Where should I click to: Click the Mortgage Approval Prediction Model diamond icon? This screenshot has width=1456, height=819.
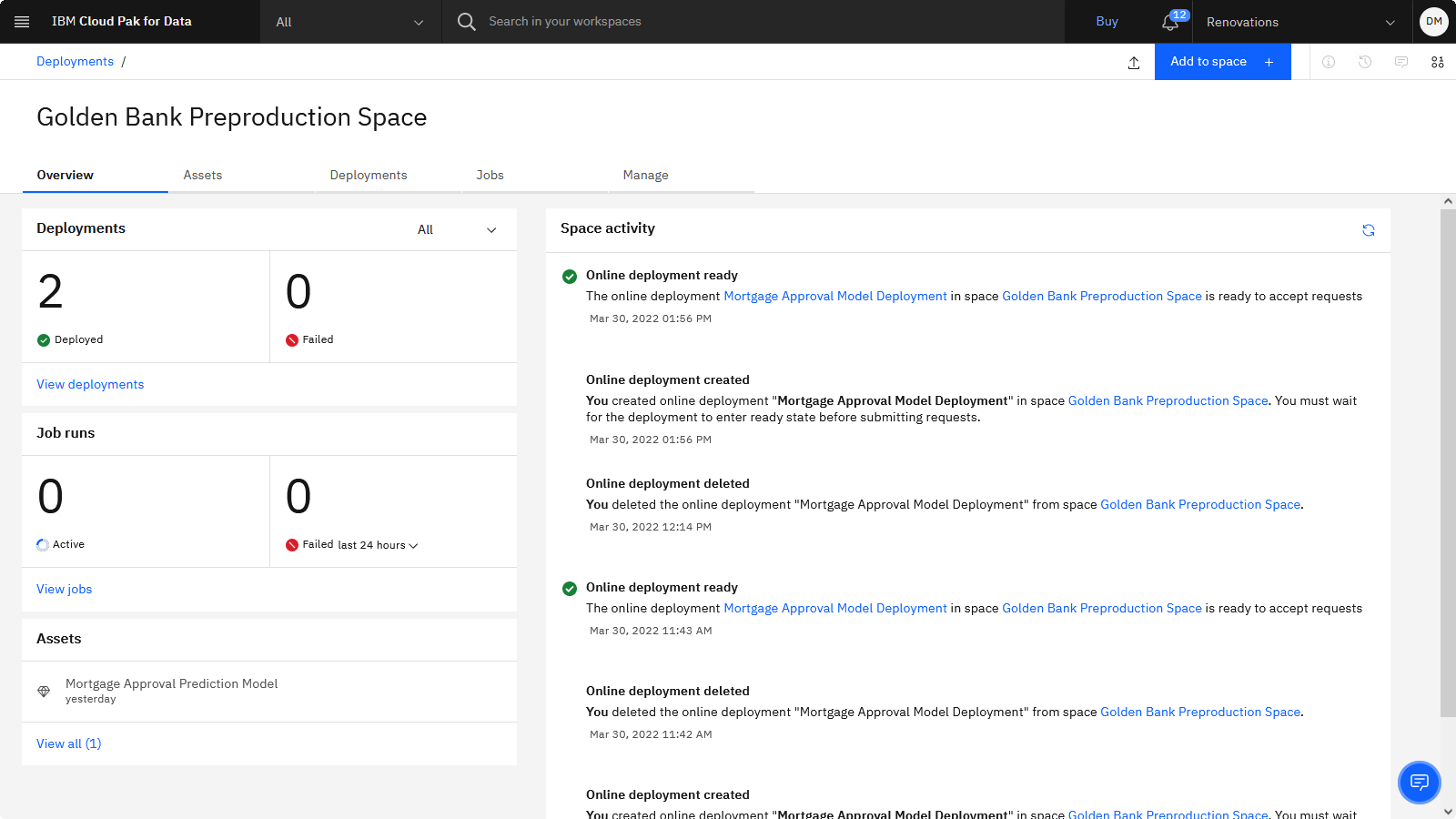(44, 692)
